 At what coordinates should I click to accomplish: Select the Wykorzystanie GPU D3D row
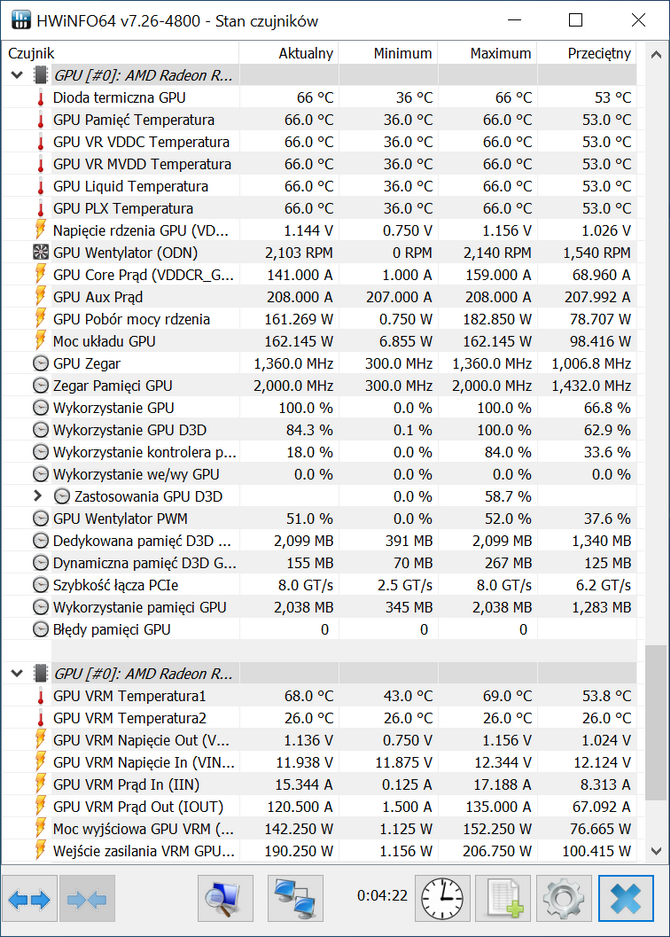coord(319,430)
